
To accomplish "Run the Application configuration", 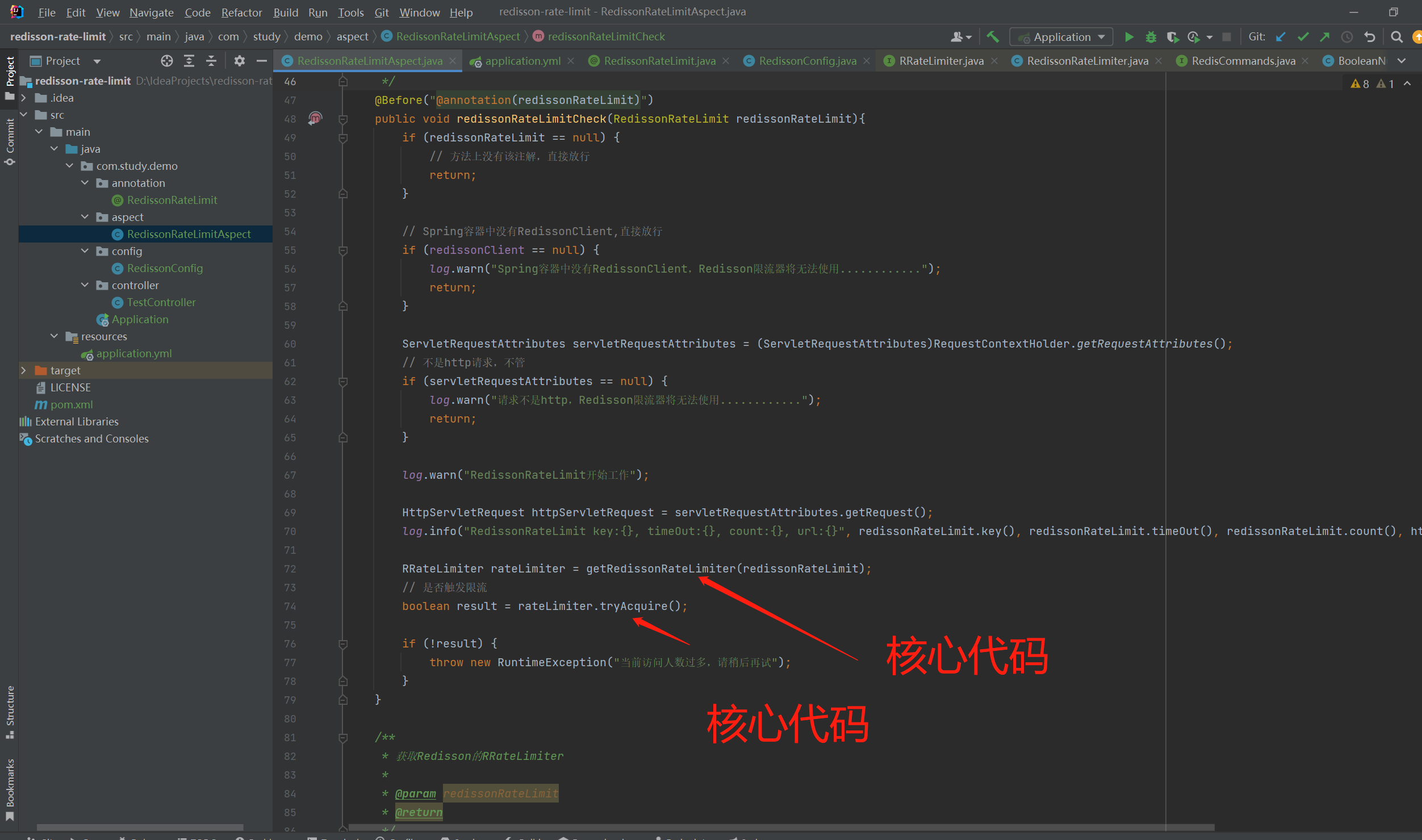I will coord(1129,37).
